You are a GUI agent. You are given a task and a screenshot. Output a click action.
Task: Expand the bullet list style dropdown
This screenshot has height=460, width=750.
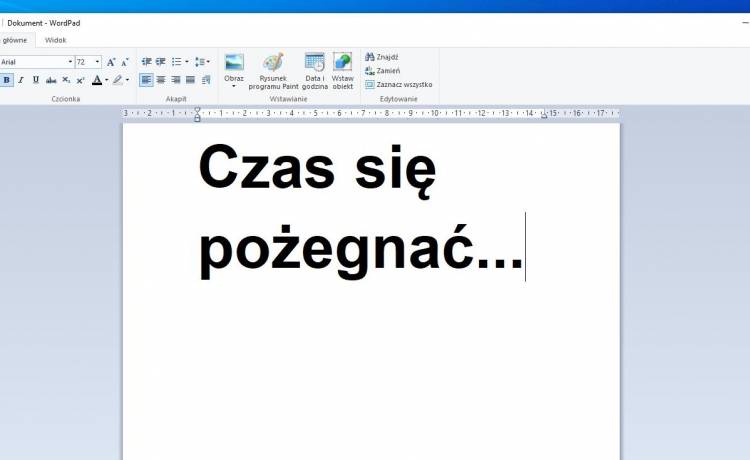point(187,62)
